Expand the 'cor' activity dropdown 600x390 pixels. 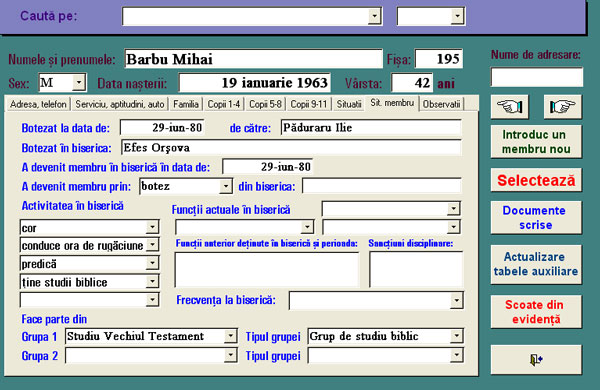point(152,227)
